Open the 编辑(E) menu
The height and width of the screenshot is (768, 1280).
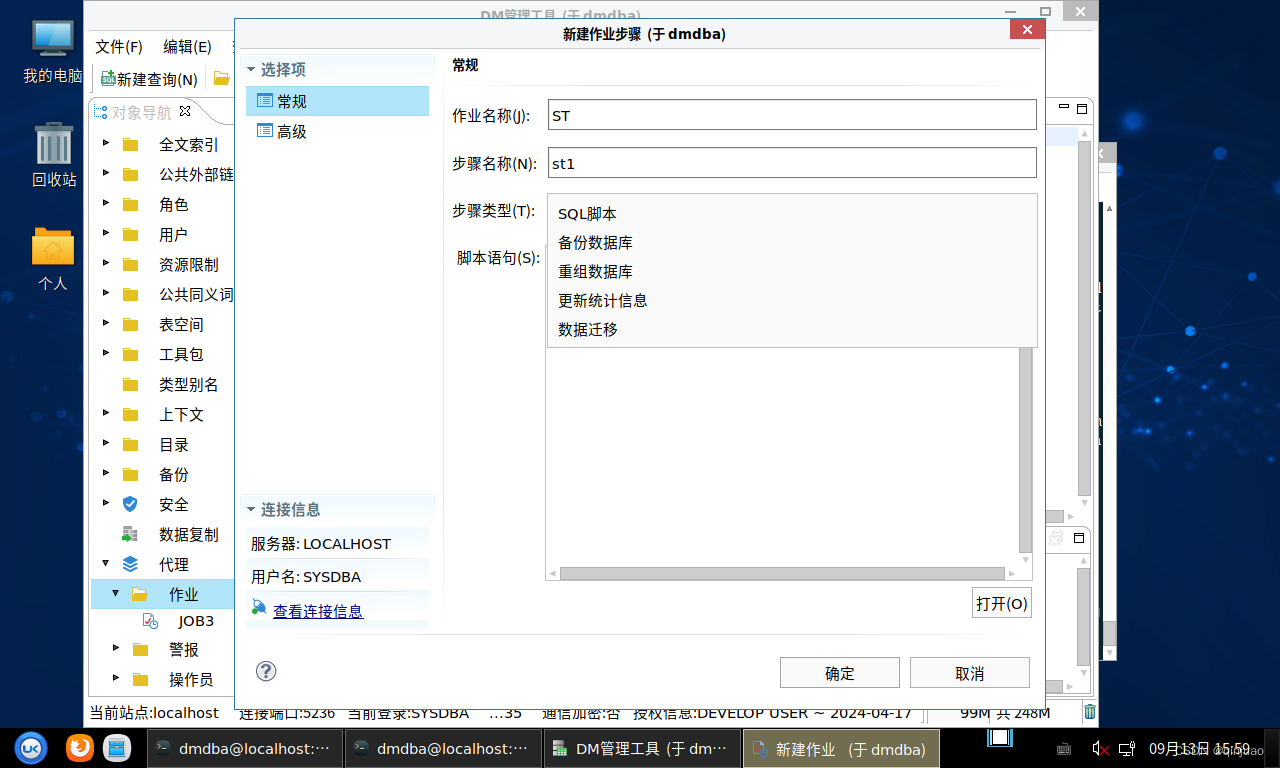(188, 47)
